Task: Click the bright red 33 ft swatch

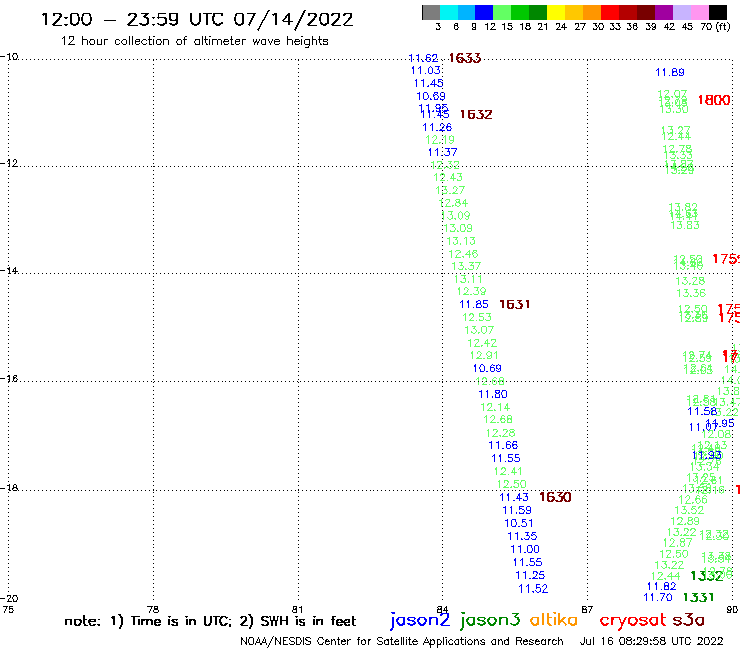Action: point(609,12)
